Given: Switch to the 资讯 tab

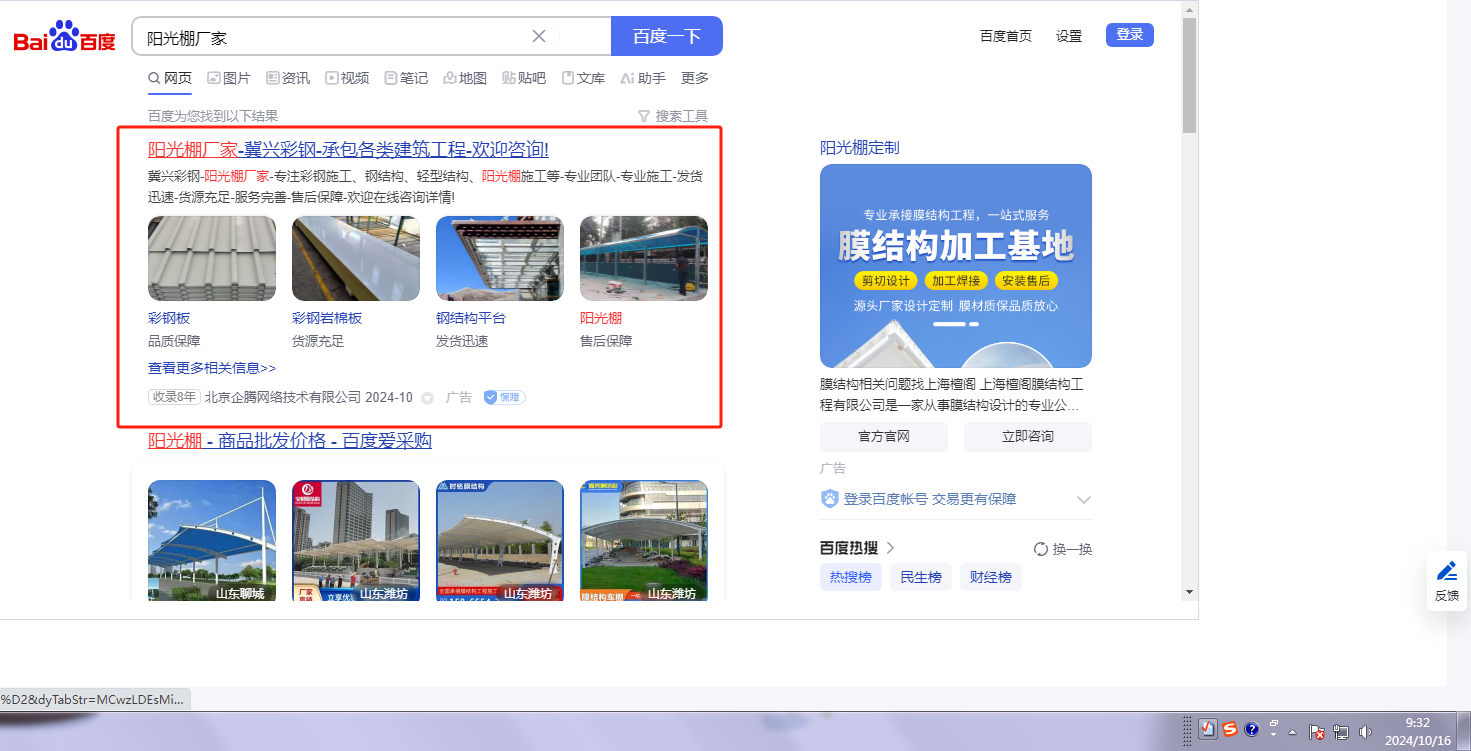Looking at the screenshot, I should click(288, 78).
